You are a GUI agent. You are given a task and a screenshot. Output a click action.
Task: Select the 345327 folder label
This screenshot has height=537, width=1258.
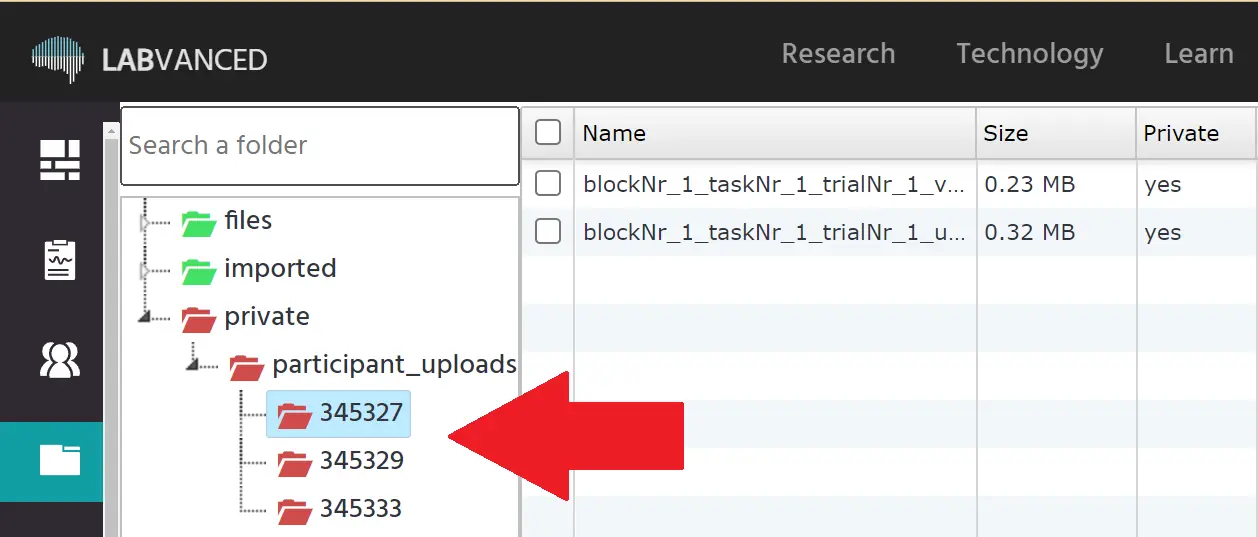click(361, 412)
